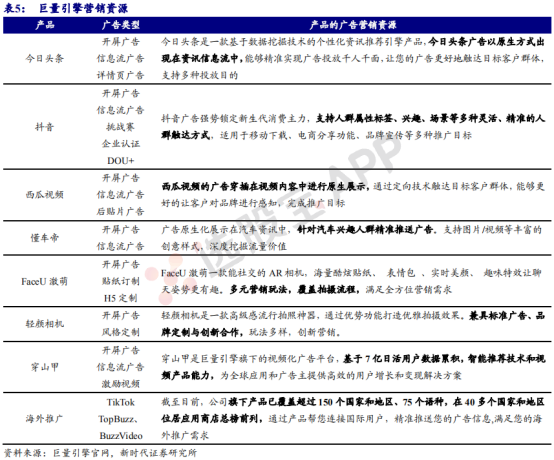Select 风格定制 under 轻颜相机

click(121, 332)
